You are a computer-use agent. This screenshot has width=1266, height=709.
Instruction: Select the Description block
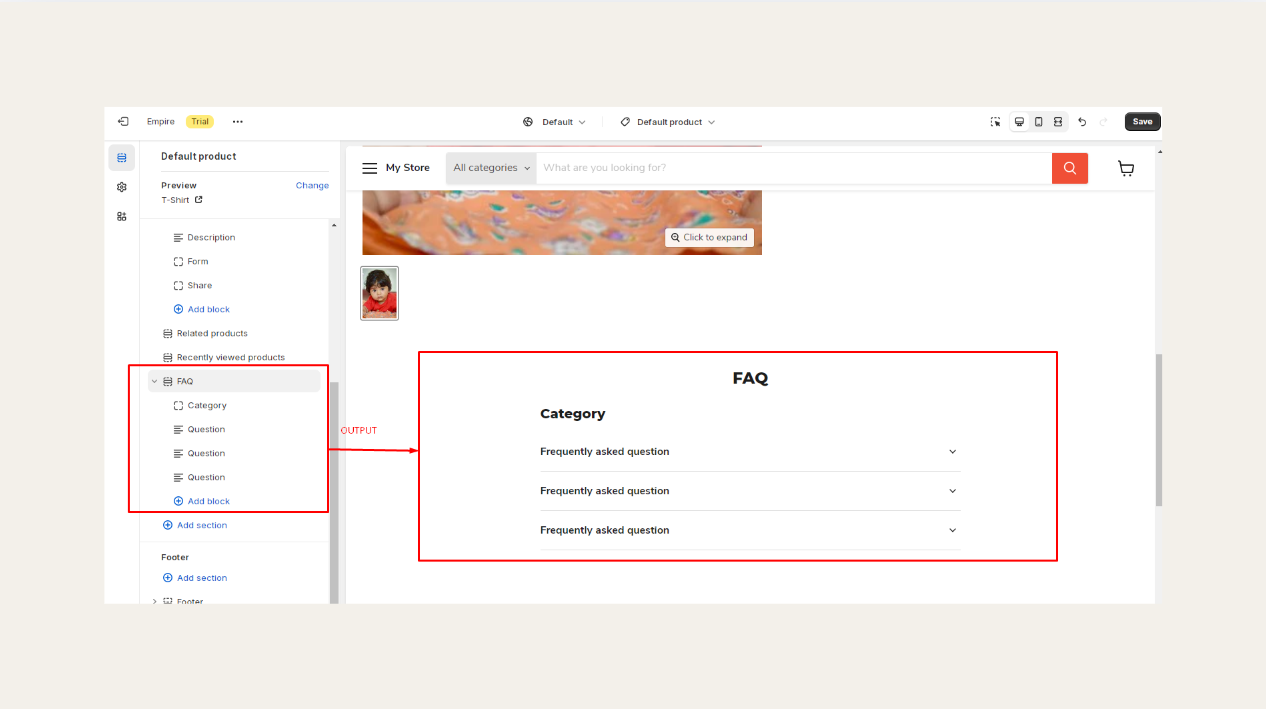[211, 237]
